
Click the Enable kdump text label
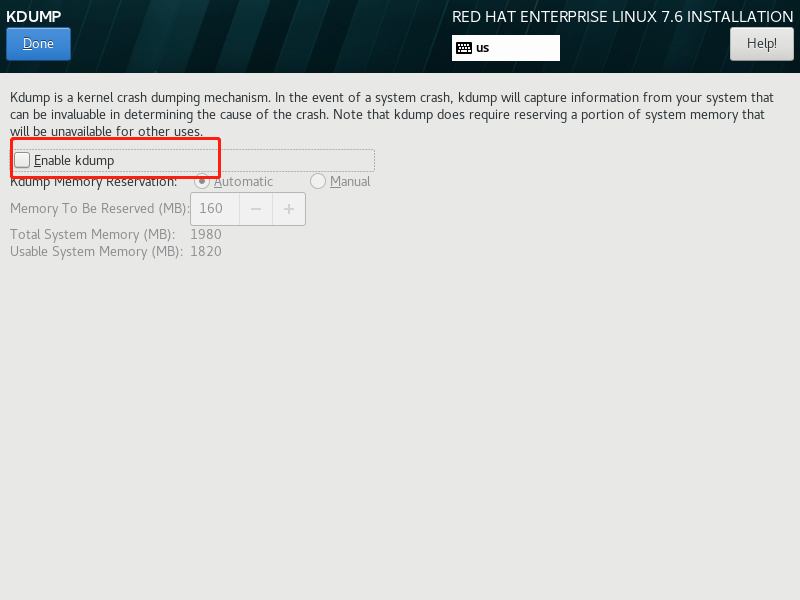(74, 160)
